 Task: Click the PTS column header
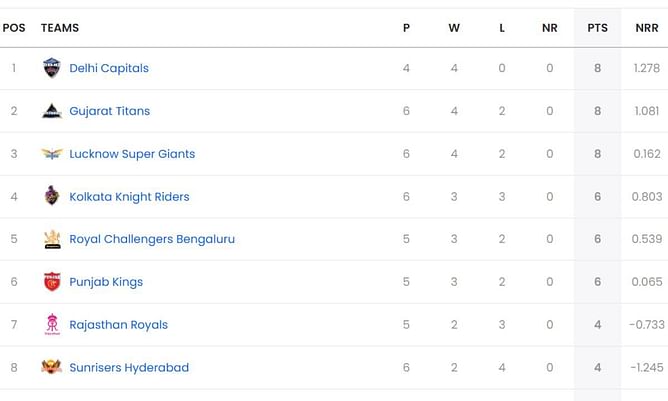click(x=597, y=28)
